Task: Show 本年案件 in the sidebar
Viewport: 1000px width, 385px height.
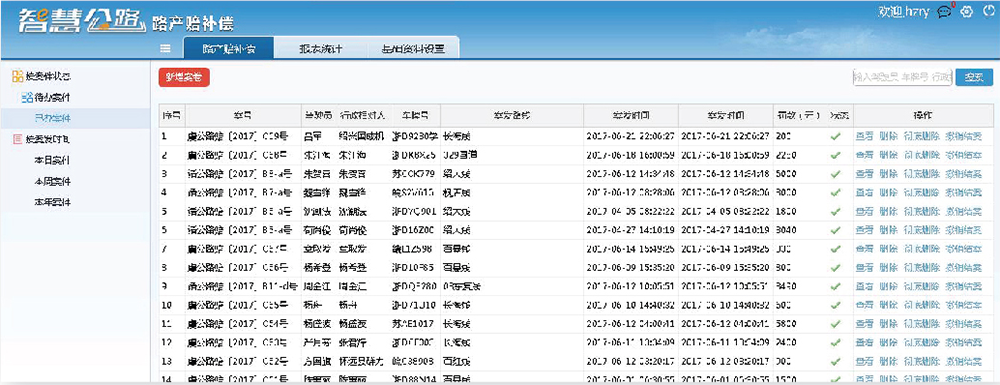Action: click(53, 202)
